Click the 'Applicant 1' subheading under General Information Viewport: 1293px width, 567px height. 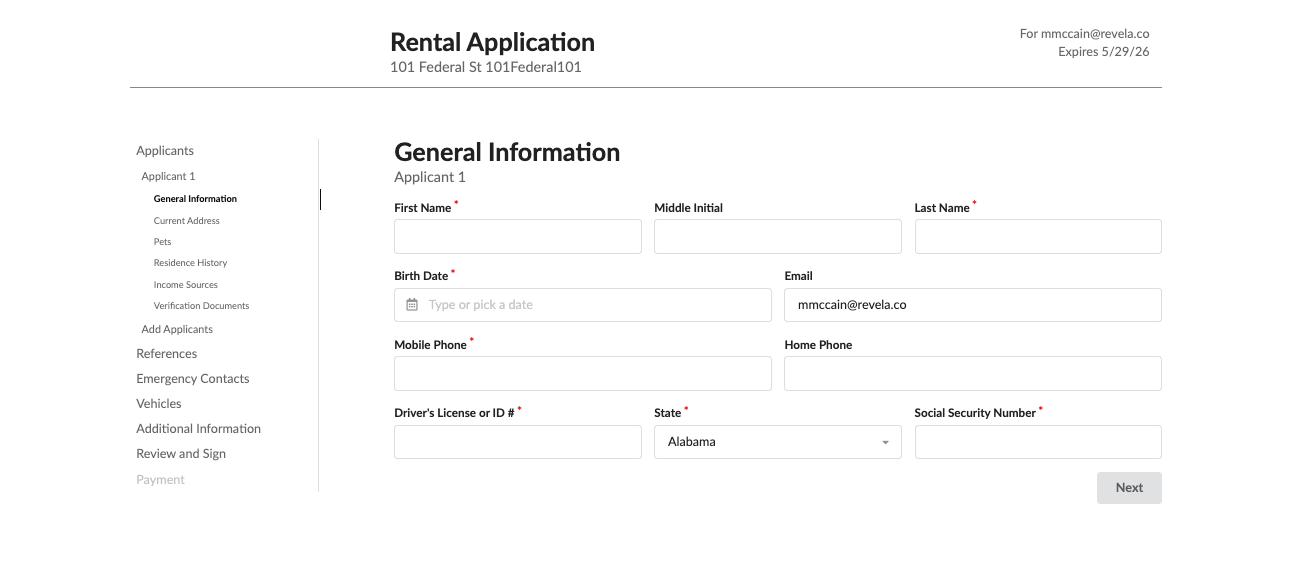tap(430, 178)
